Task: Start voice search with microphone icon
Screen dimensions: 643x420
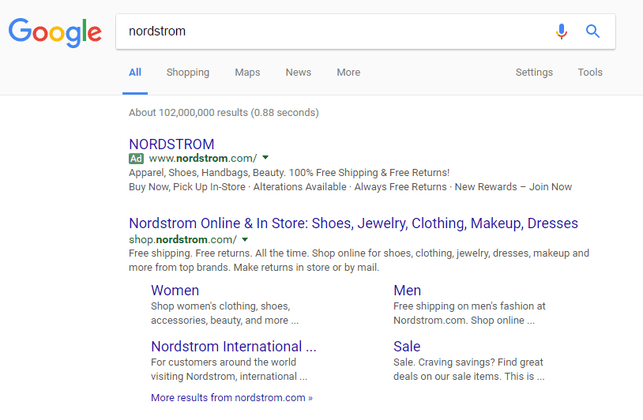Action: (x=561, y=31)
